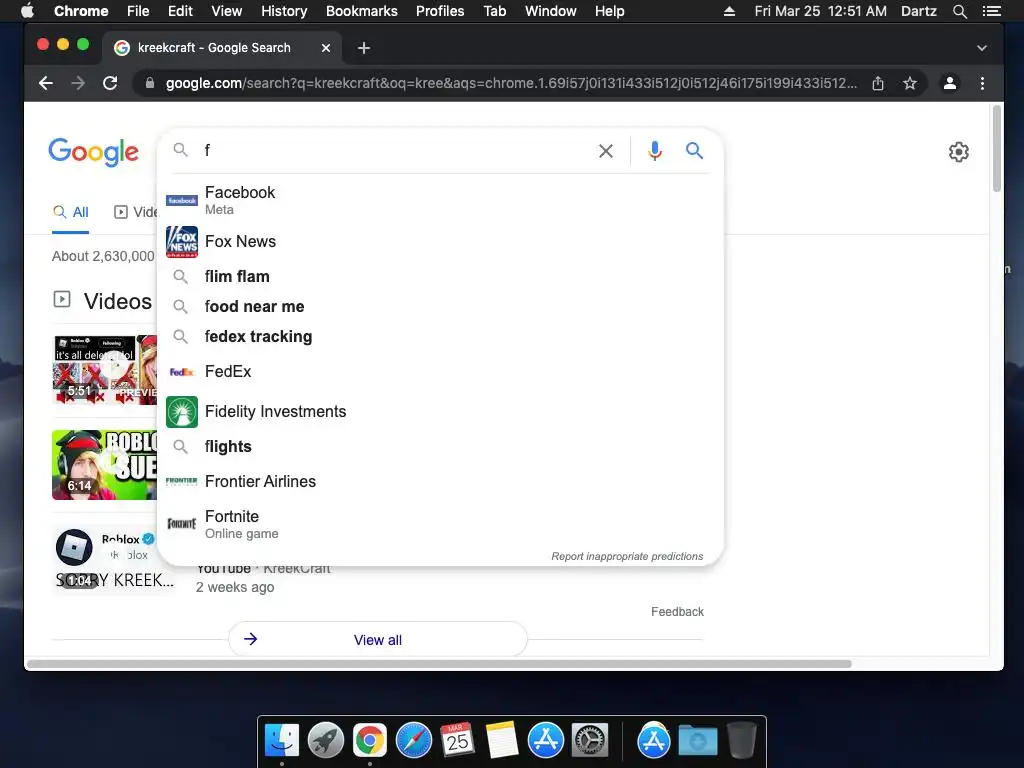Click the horizontal page scrollbar
The width and height of the screenshot is (1024, 768).
click(x=440, y=664)
